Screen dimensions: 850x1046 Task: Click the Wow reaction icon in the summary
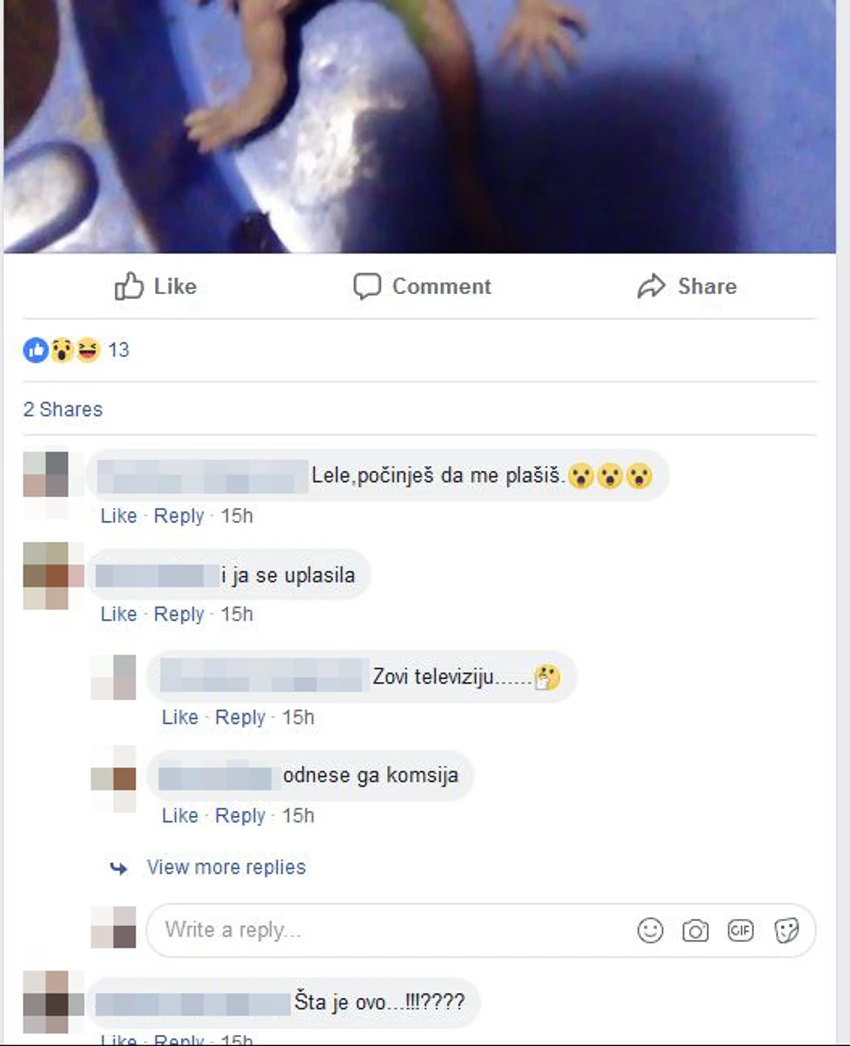click(x=61, y=350)
